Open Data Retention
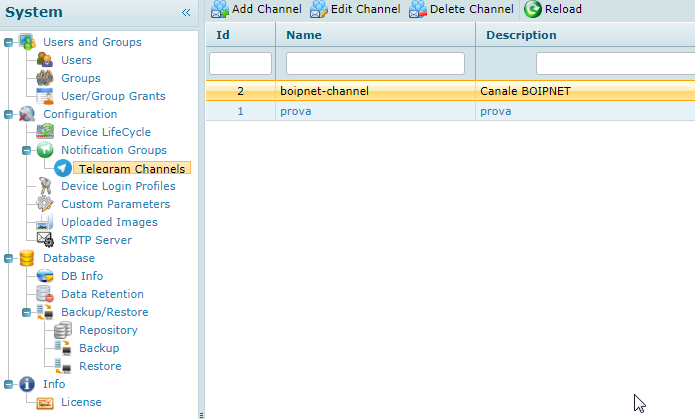The width and height of the screenshot is (695, 419). point(102,294)
